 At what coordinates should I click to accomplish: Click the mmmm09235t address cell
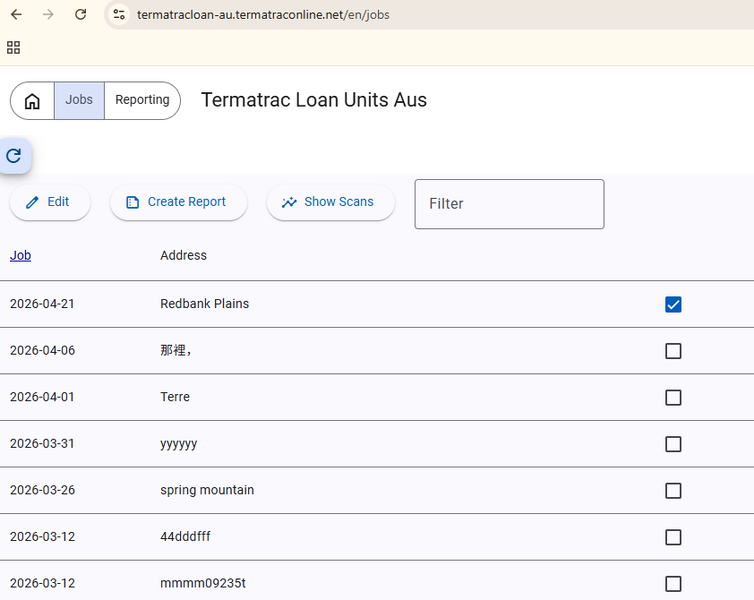[x=203, y=583]
